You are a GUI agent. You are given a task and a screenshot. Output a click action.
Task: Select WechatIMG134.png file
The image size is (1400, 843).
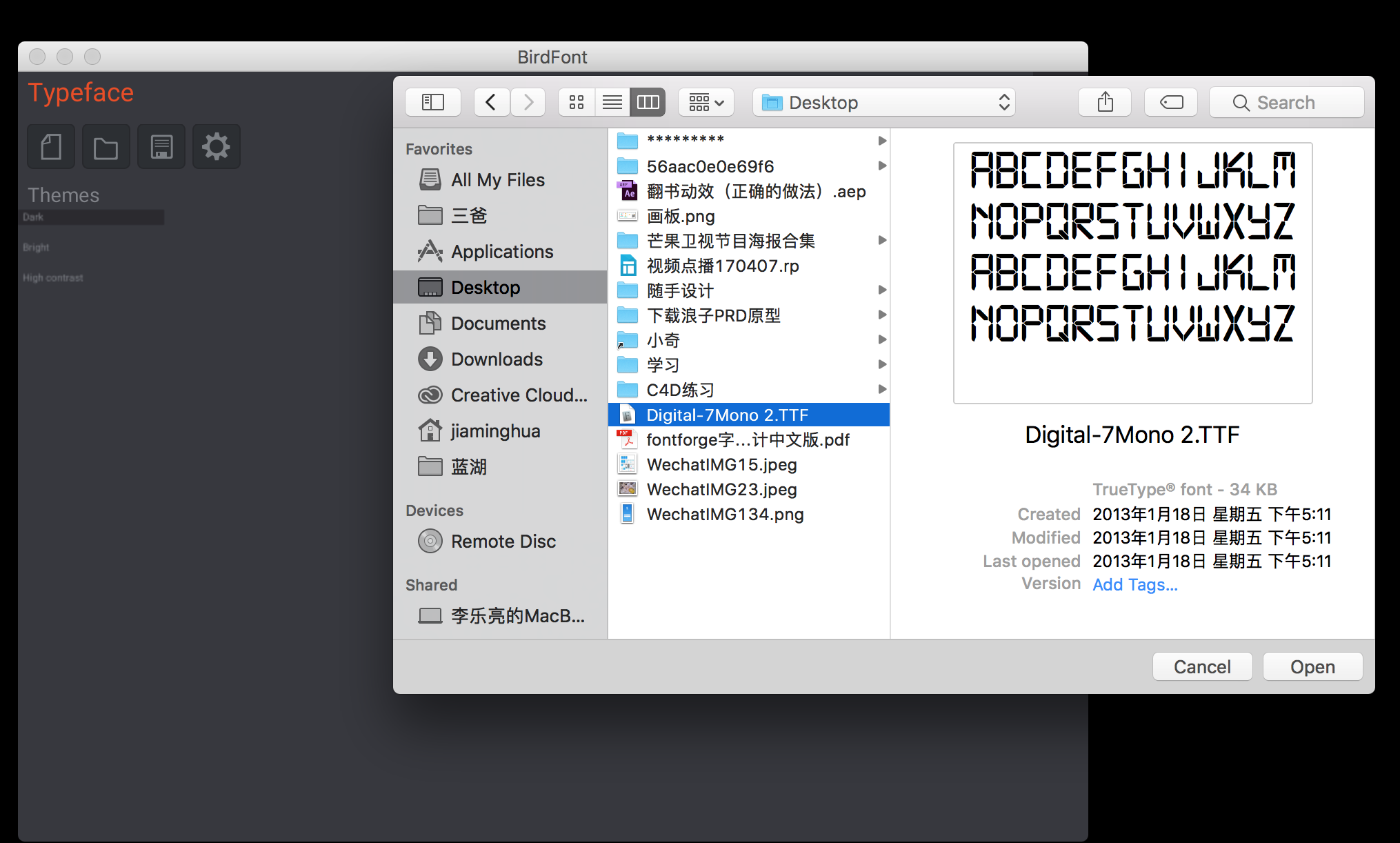[x=749, y=514]
